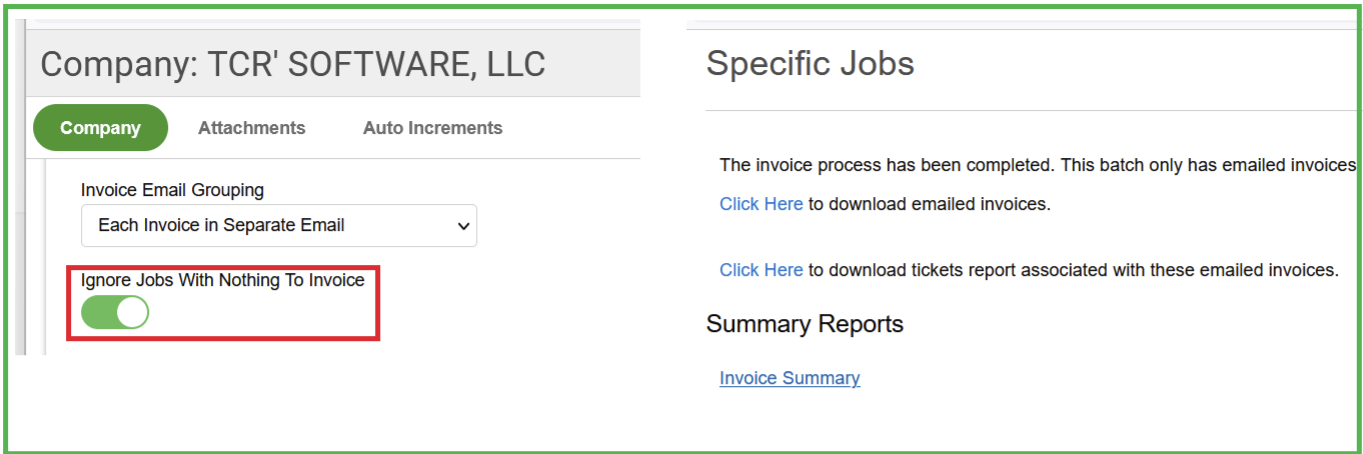Toggle Ignore Jobs With Nothing To Invoice switch
The image size is (1363, 454).
[x=115, y=313]
